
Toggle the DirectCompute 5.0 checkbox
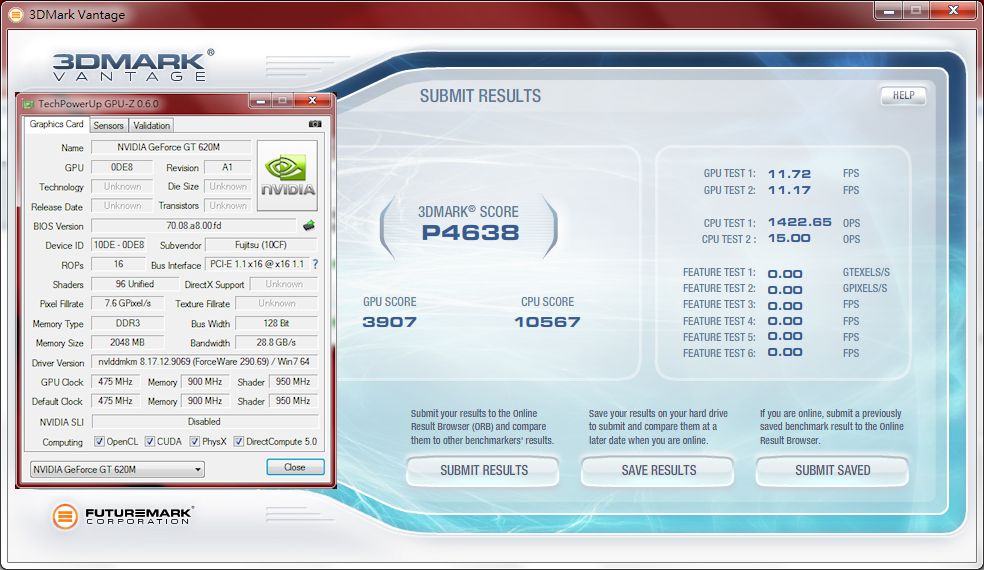239,441
